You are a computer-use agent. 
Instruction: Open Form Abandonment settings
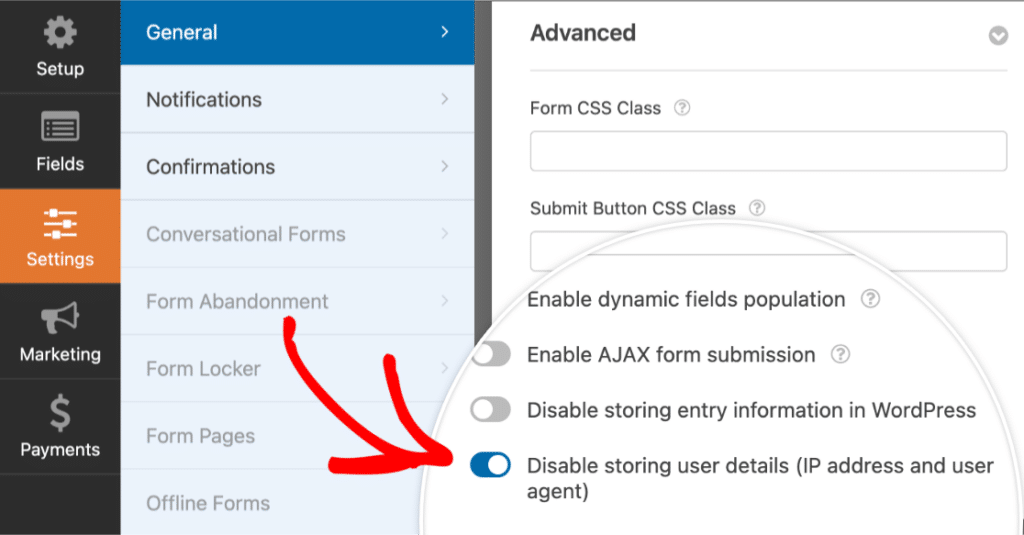tap(237, 301)
